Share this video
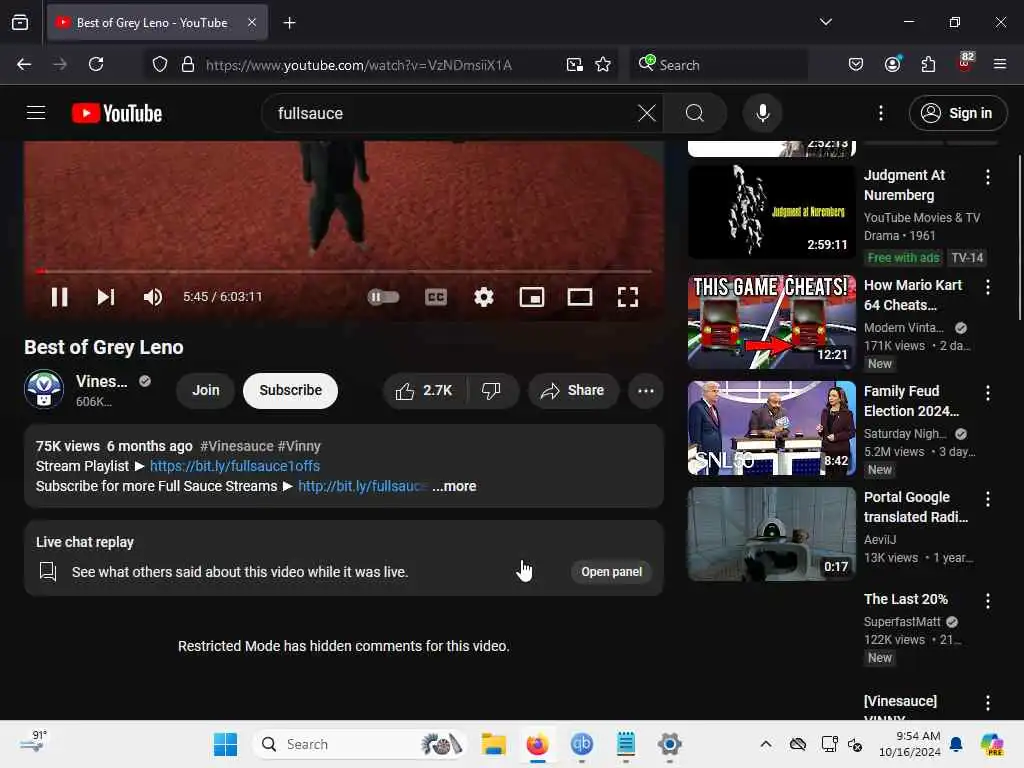 [573, 391]
